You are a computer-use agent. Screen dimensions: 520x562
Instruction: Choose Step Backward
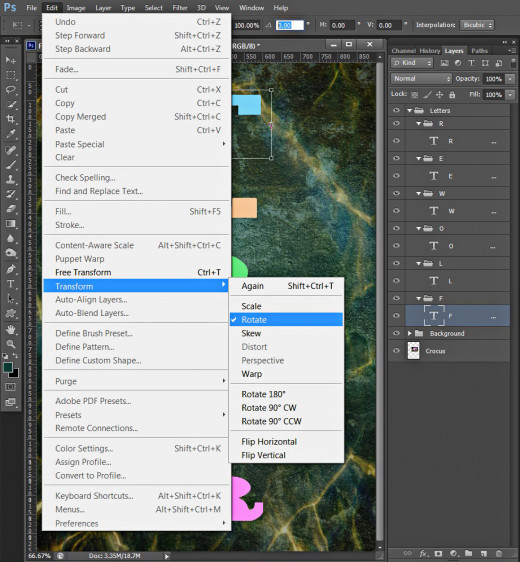[x=136, y=49]
